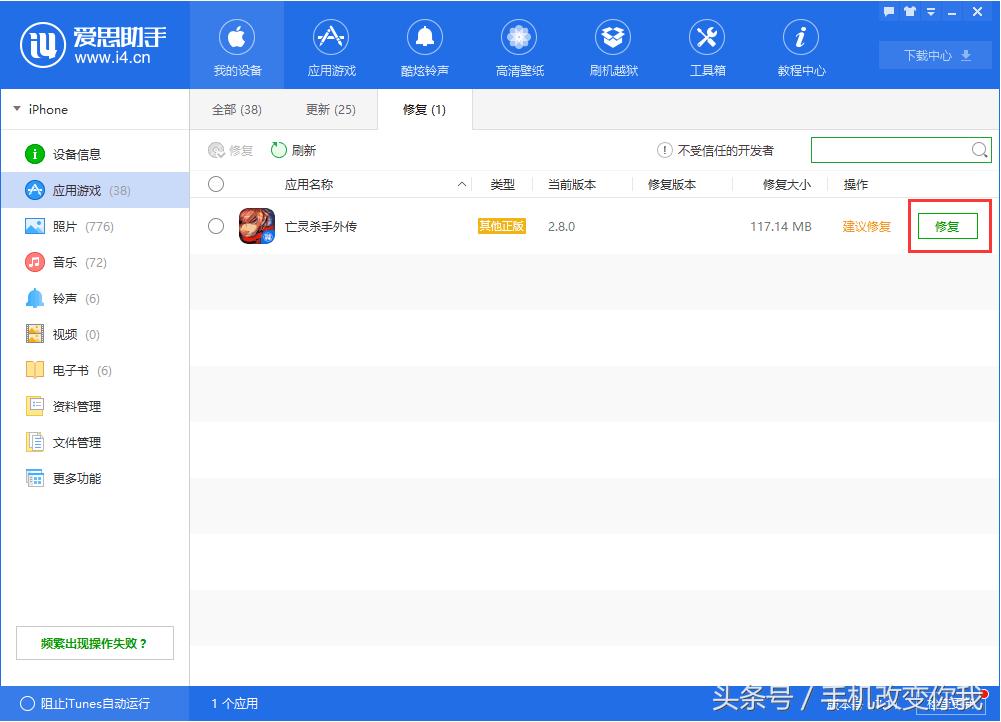Open the 我的设备 section
This screenshot has width=1001, height=722.
[x=236, y=45]
